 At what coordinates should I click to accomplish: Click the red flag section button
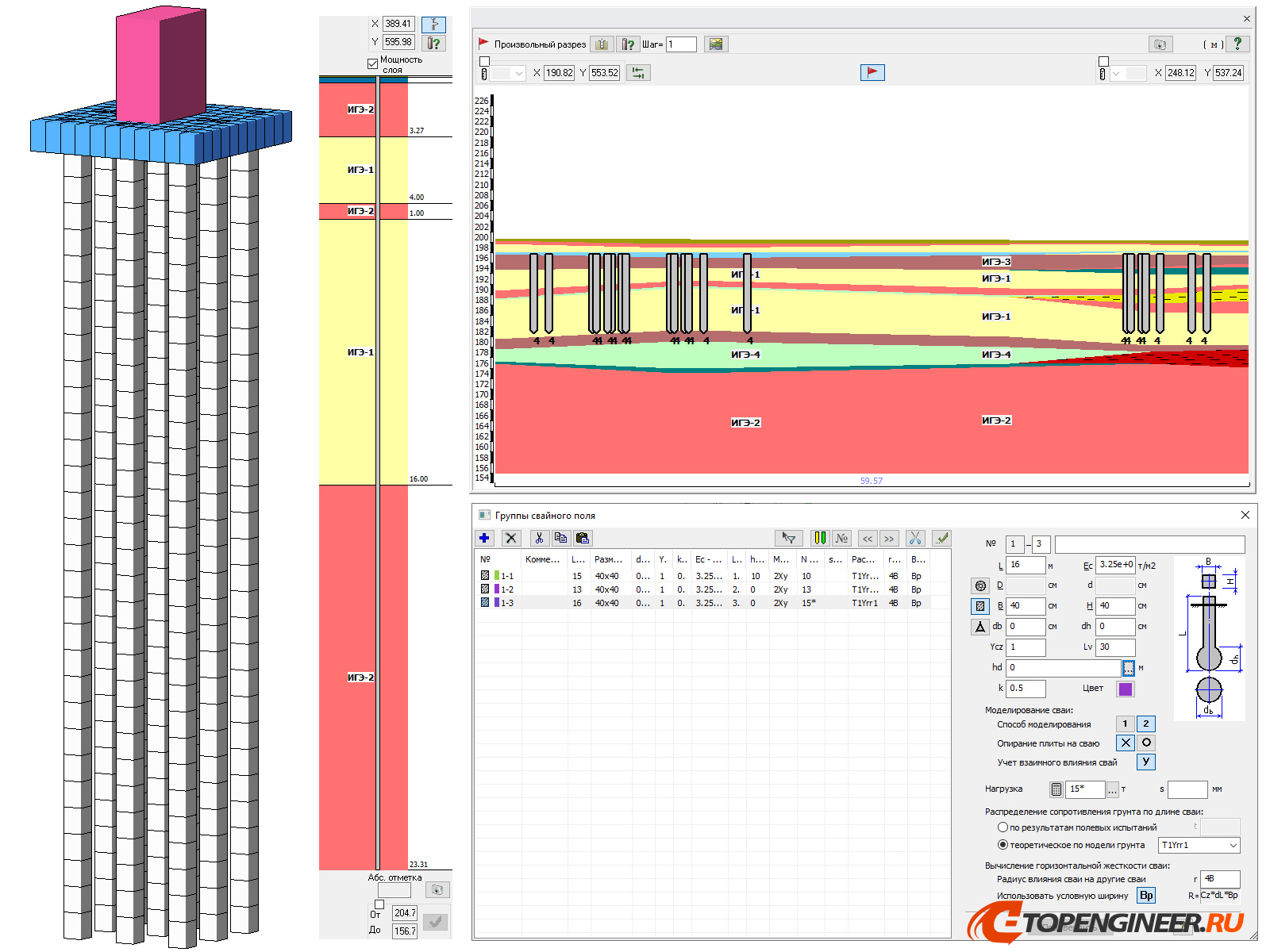(872, 72)
